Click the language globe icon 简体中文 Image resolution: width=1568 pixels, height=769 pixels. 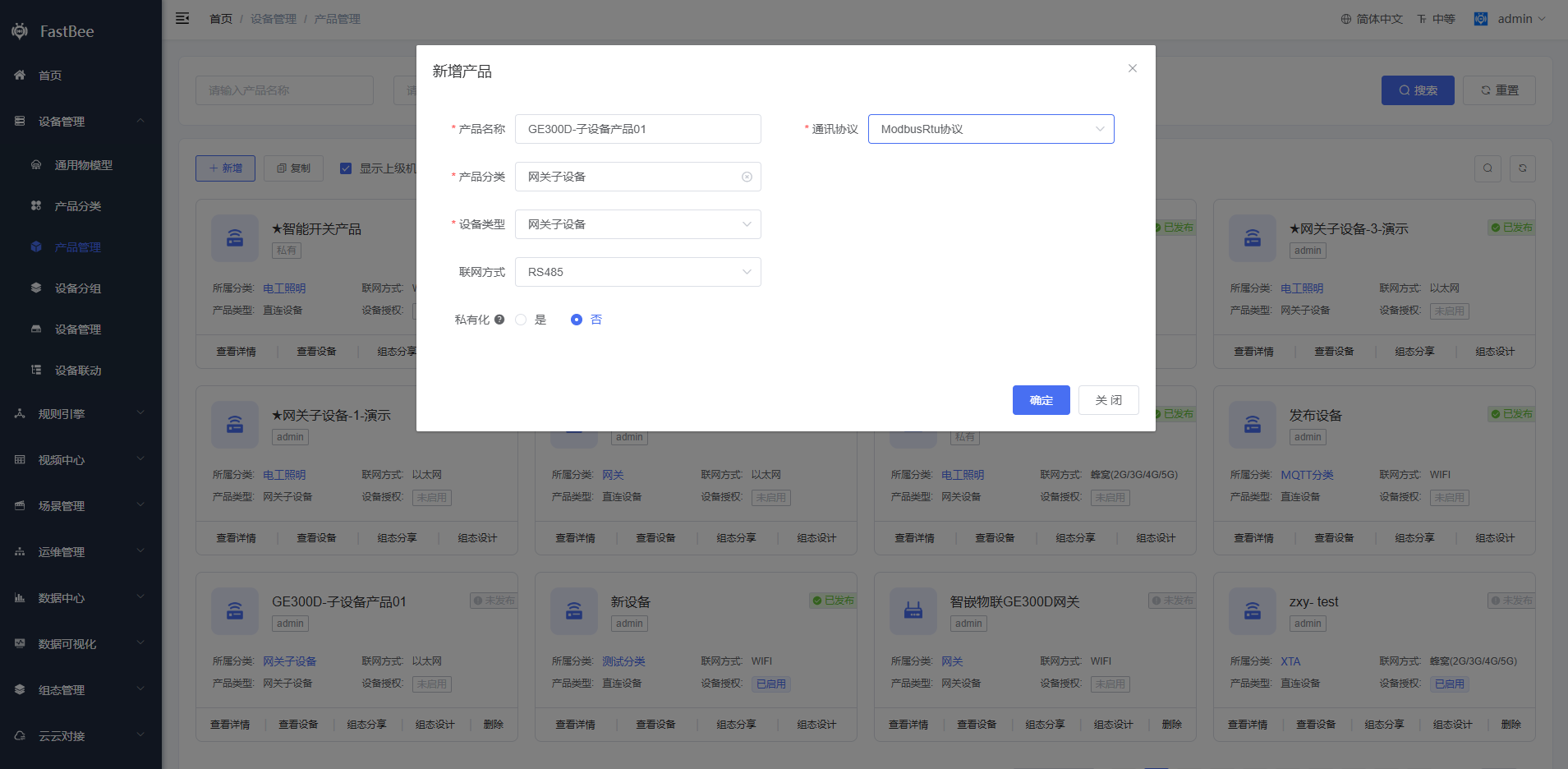click(1346, 19)
